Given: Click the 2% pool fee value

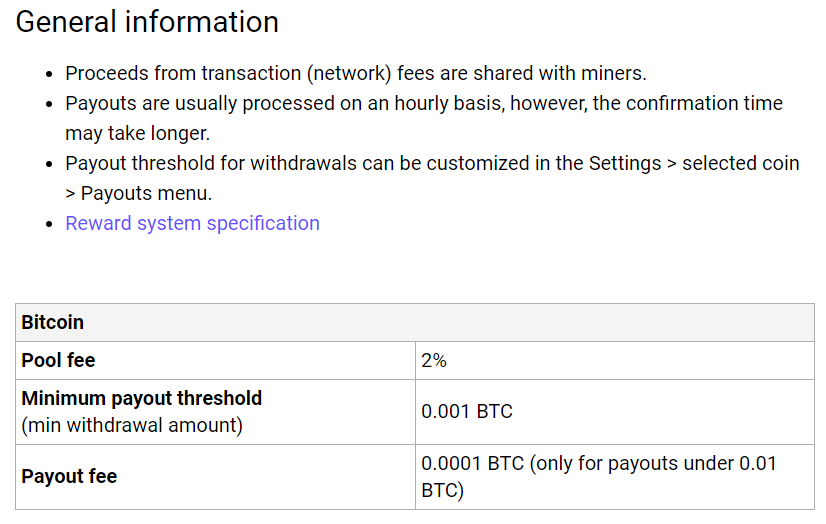Looking at the screenshot, I should (x=434, y=360).
